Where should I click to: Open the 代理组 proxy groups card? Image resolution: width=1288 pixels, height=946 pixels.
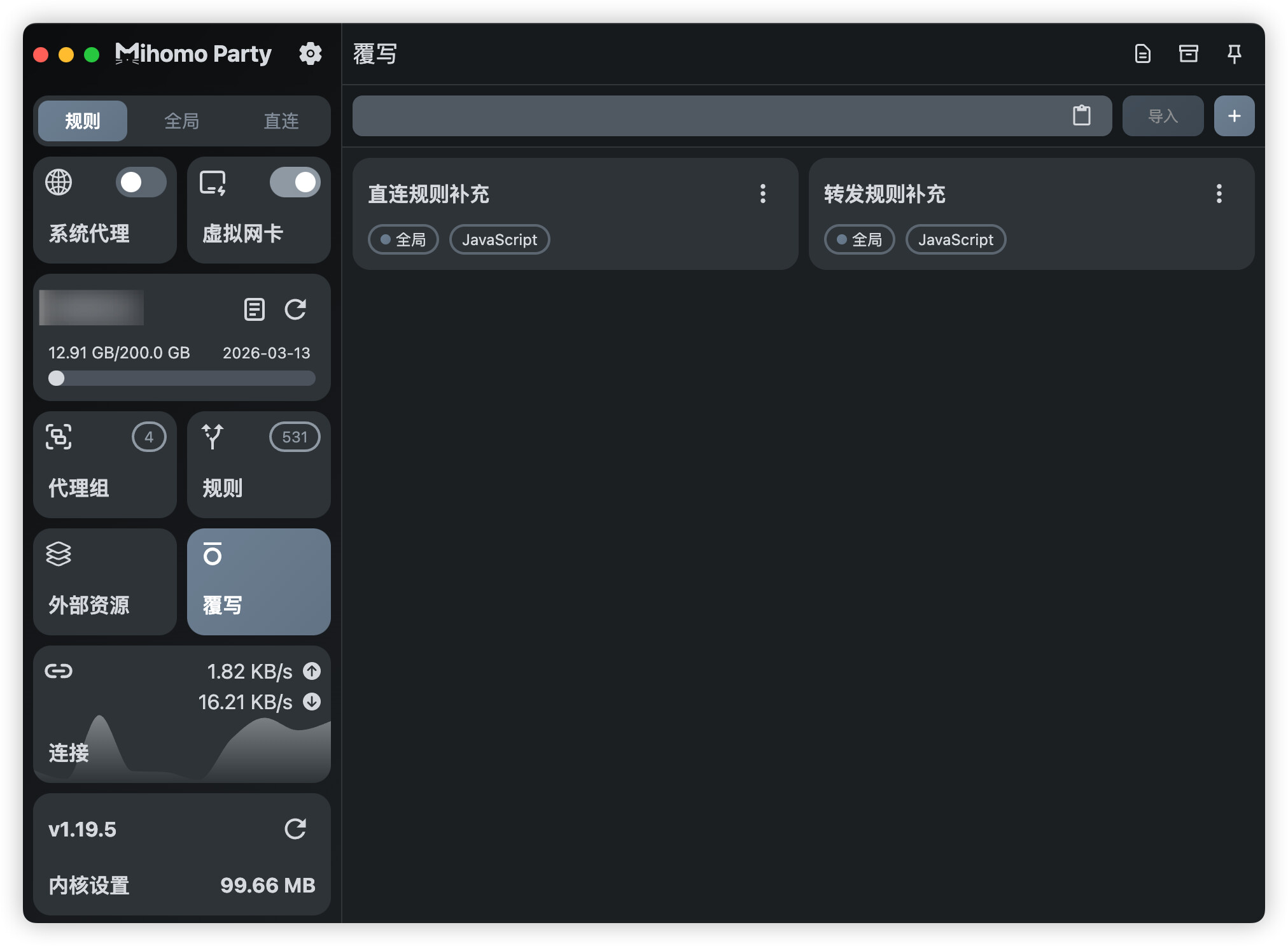tap(105, 464)
